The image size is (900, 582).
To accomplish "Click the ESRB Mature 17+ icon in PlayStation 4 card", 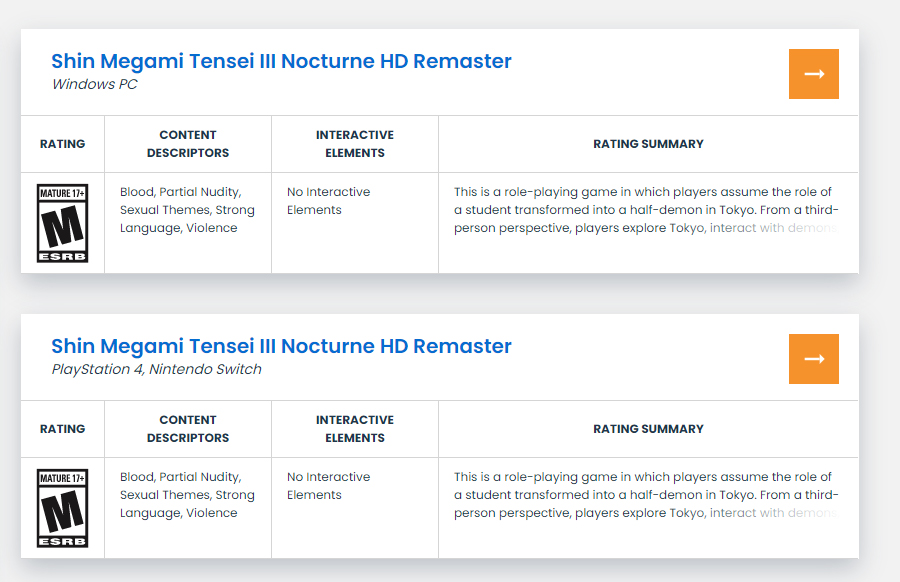I will (x=63, y=508).
